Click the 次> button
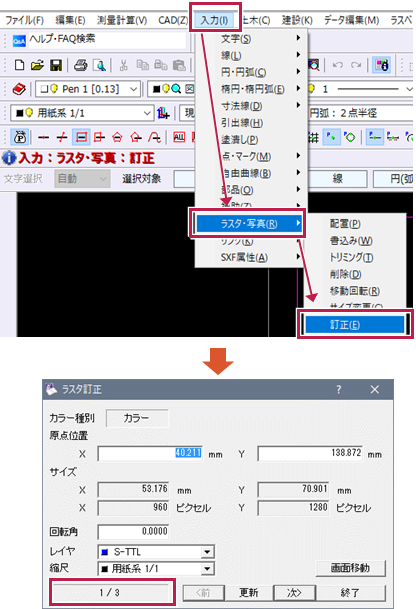416x609 pixels. 294,593
